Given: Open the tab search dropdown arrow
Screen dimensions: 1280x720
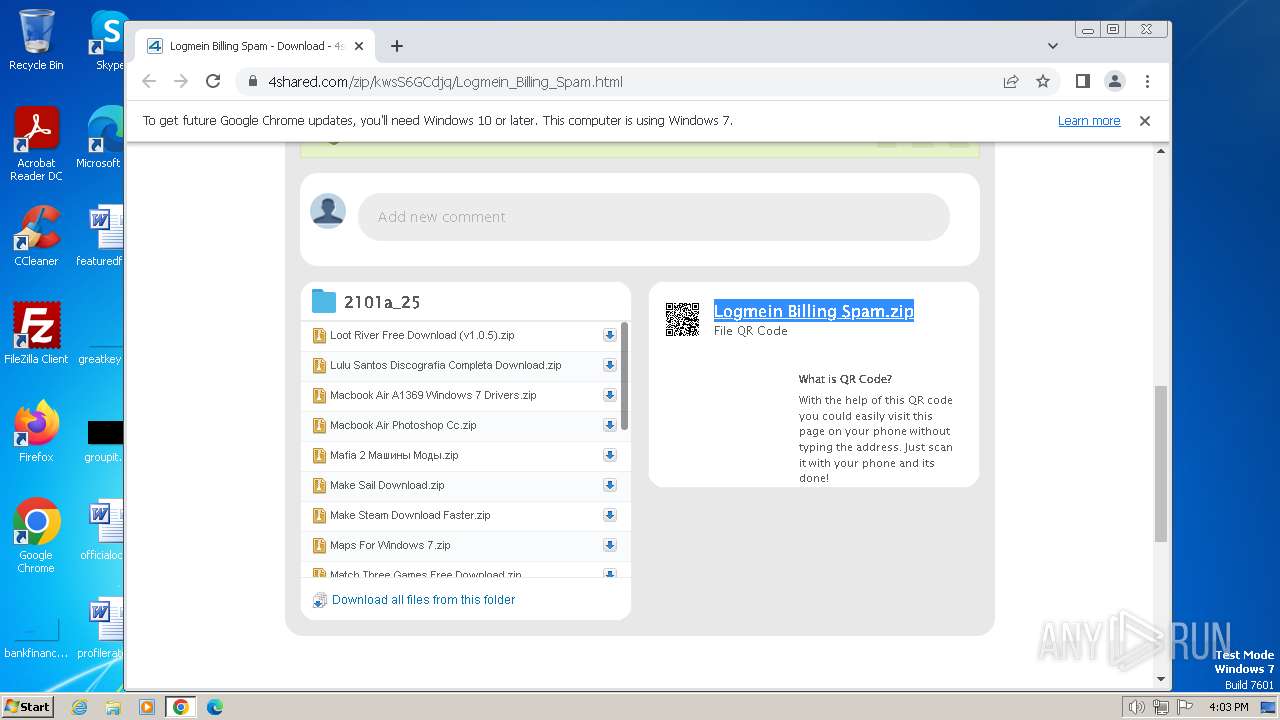Looking at the screenshot, I should 1052,46.
